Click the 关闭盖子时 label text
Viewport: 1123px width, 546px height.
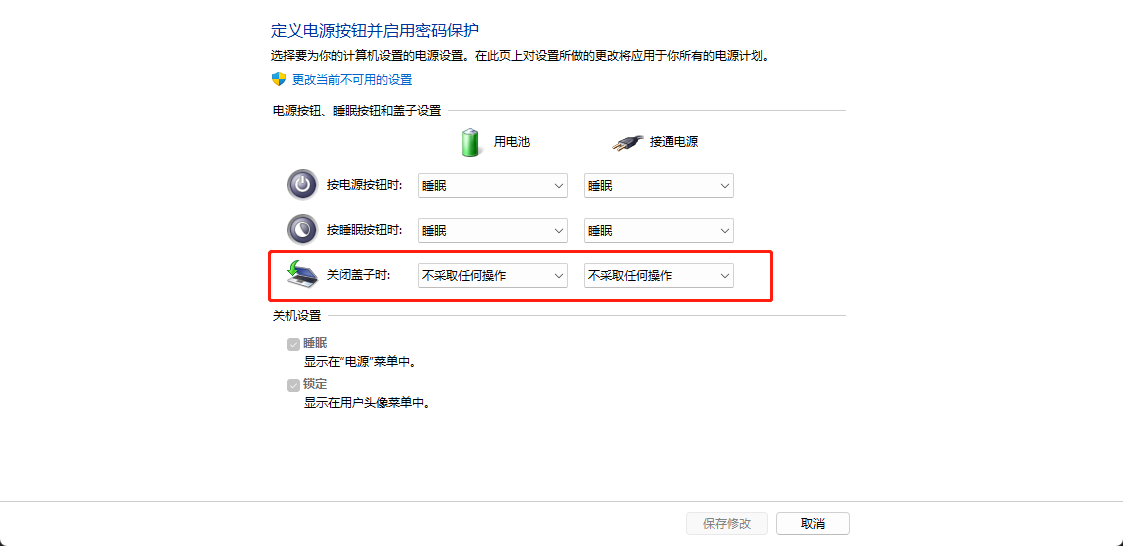pyautogui.click(x=359, y=275)
